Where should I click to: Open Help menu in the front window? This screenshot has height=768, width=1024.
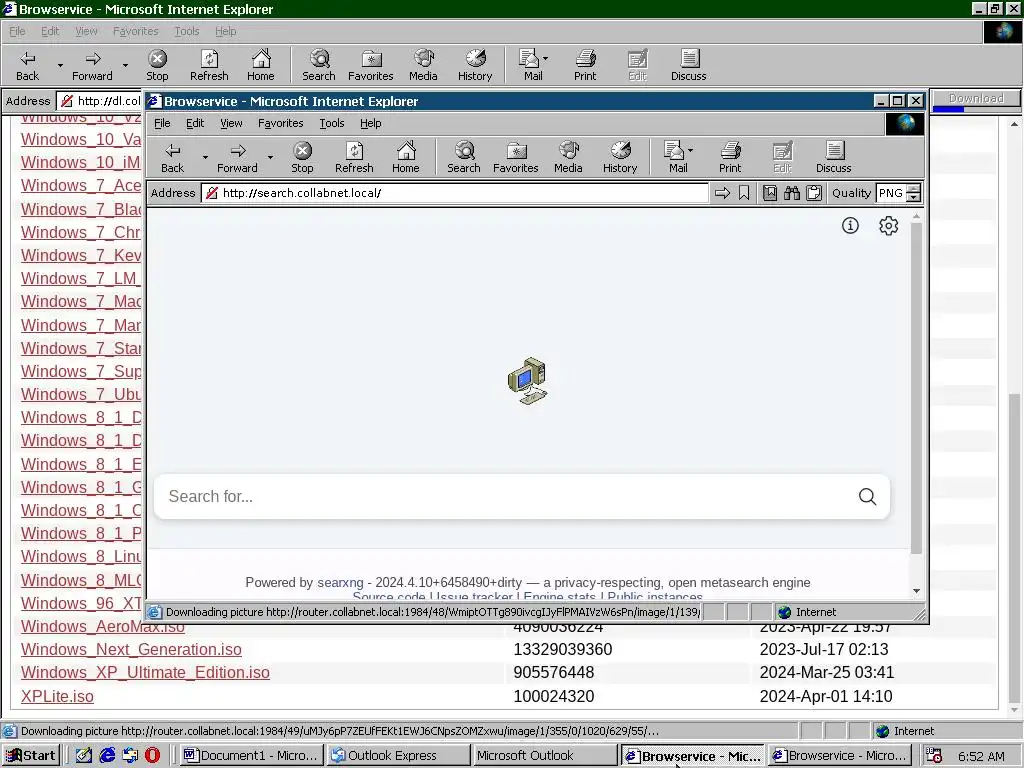pos(370,123)
